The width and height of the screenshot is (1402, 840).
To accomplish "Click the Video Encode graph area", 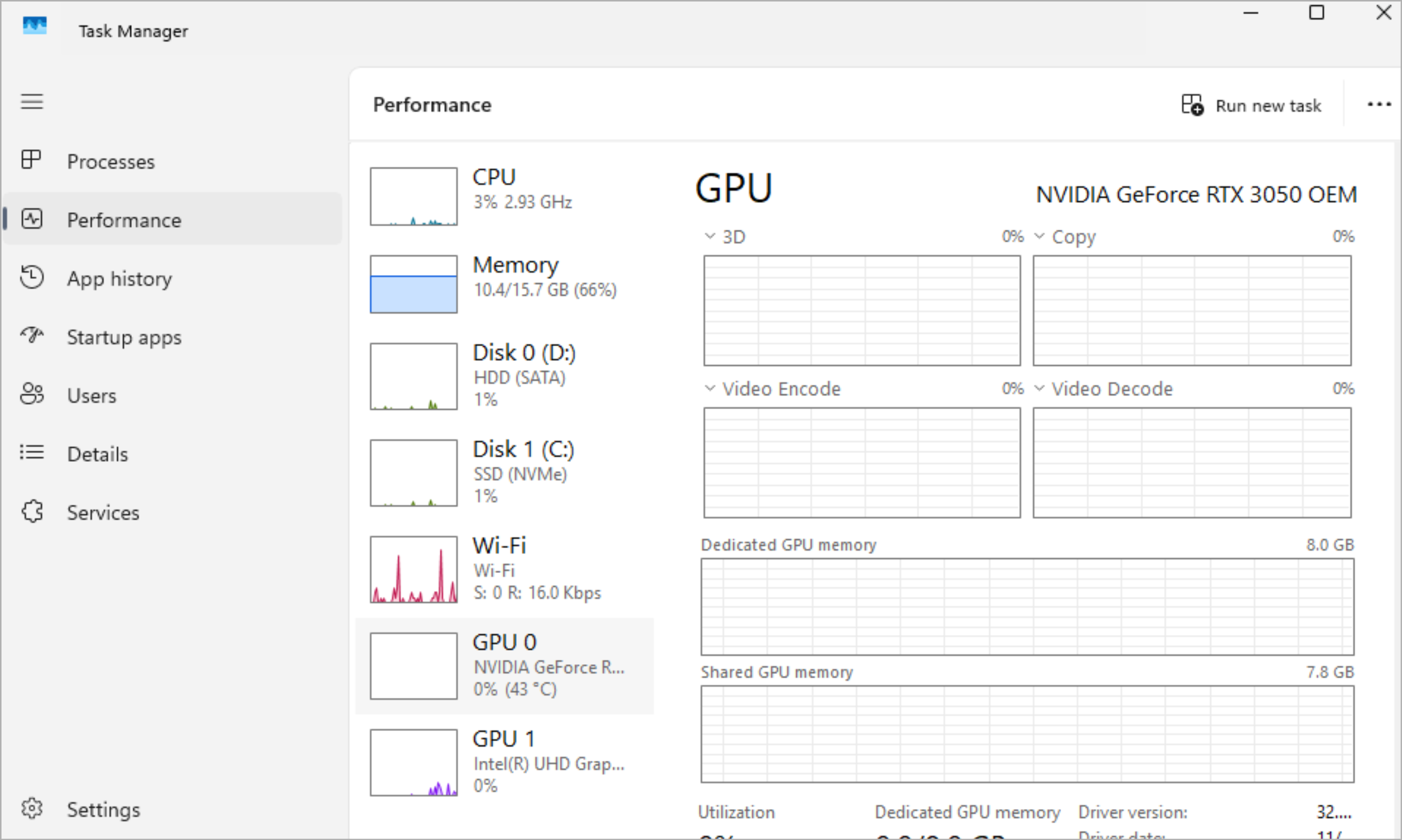I will 862,462.
